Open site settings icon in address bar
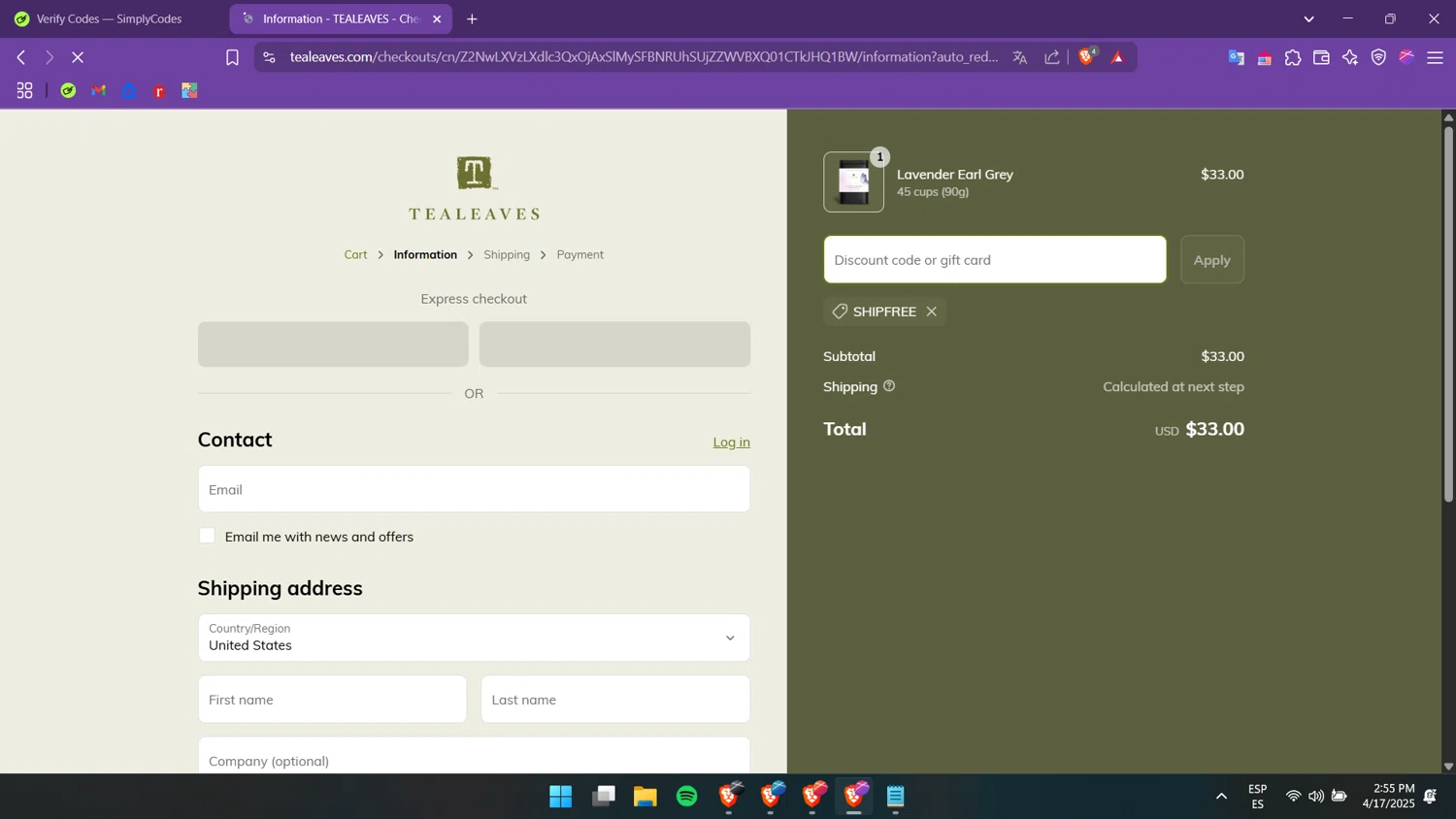Viewport: 1456px width, 819px height. [270, 57]
